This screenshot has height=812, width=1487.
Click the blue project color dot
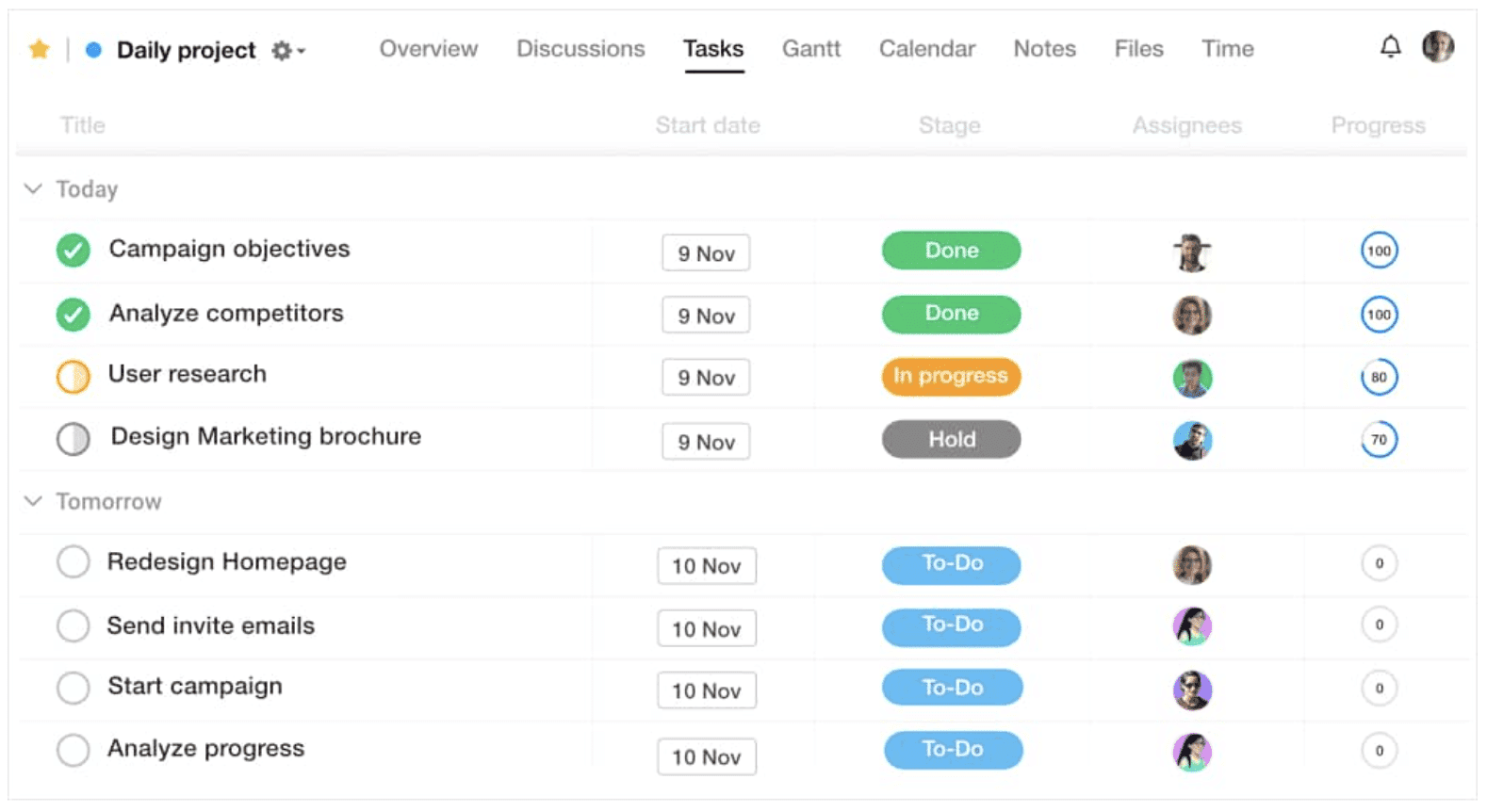click(93, 50)
